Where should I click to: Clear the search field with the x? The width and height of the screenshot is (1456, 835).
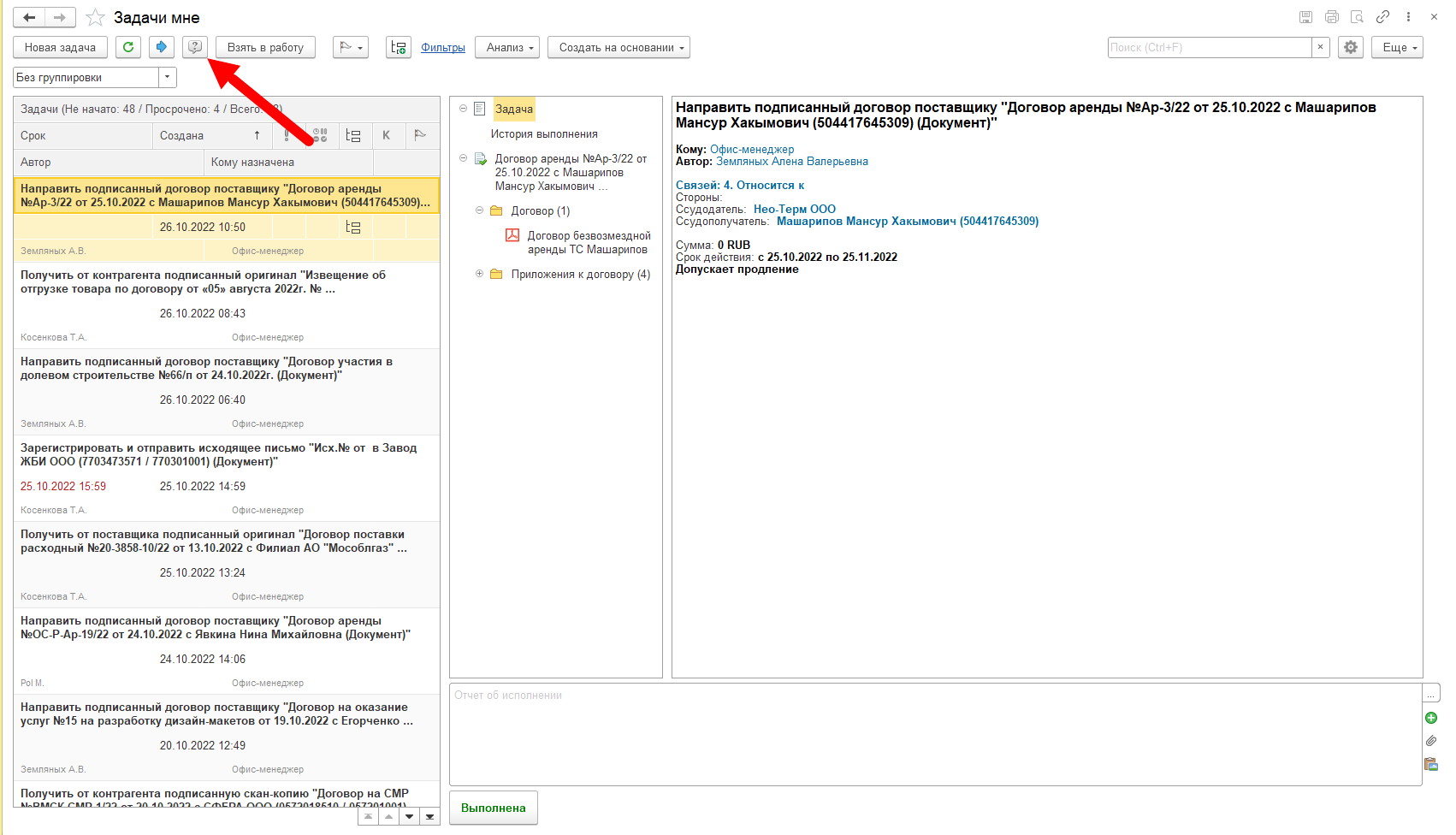[1321, 47]
